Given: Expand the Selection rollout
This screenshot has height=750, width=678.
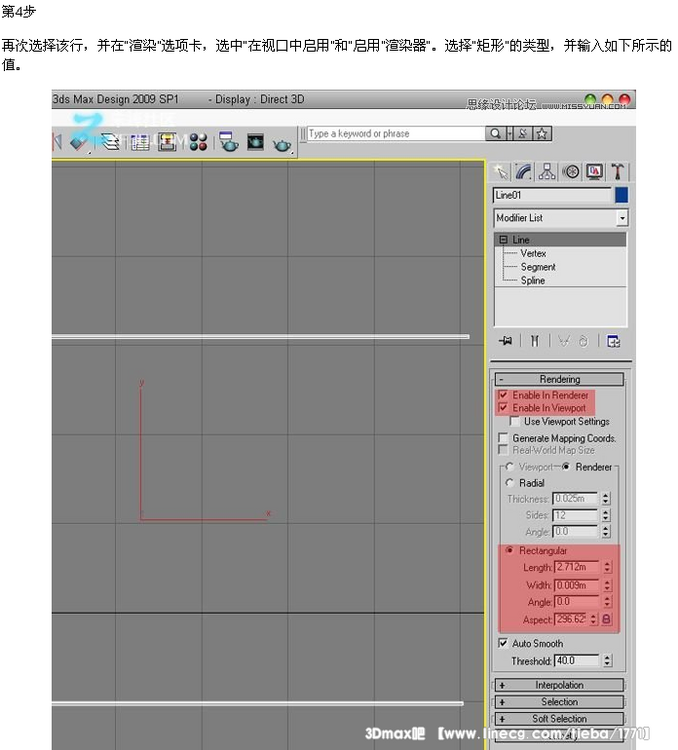Looking at the screenshot, I should (x=559, y=702).
